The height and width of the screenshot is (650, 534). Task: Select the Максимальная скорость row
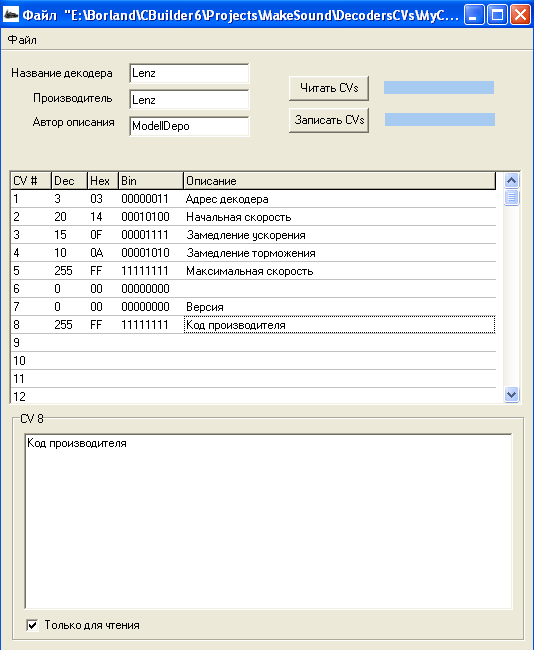(253, 271)
